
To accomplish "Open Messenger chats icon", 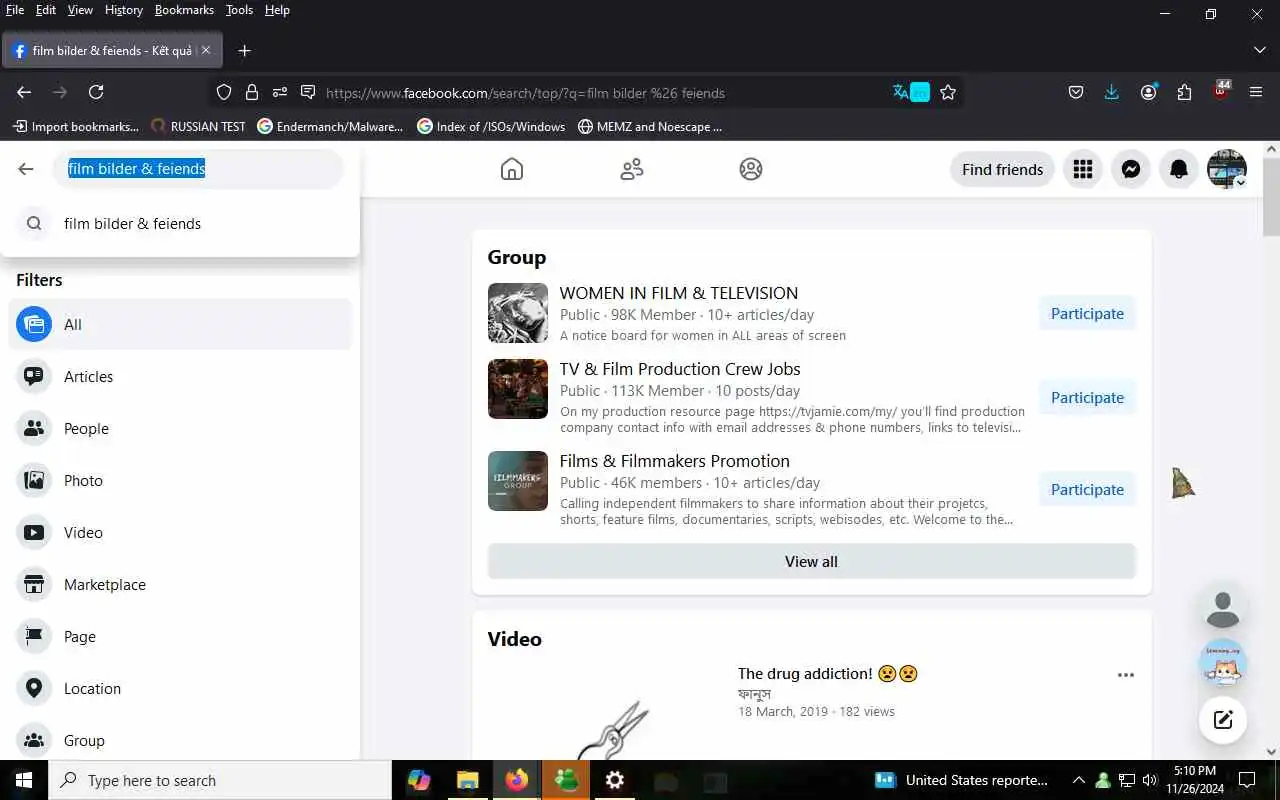I will [1131, 169].
